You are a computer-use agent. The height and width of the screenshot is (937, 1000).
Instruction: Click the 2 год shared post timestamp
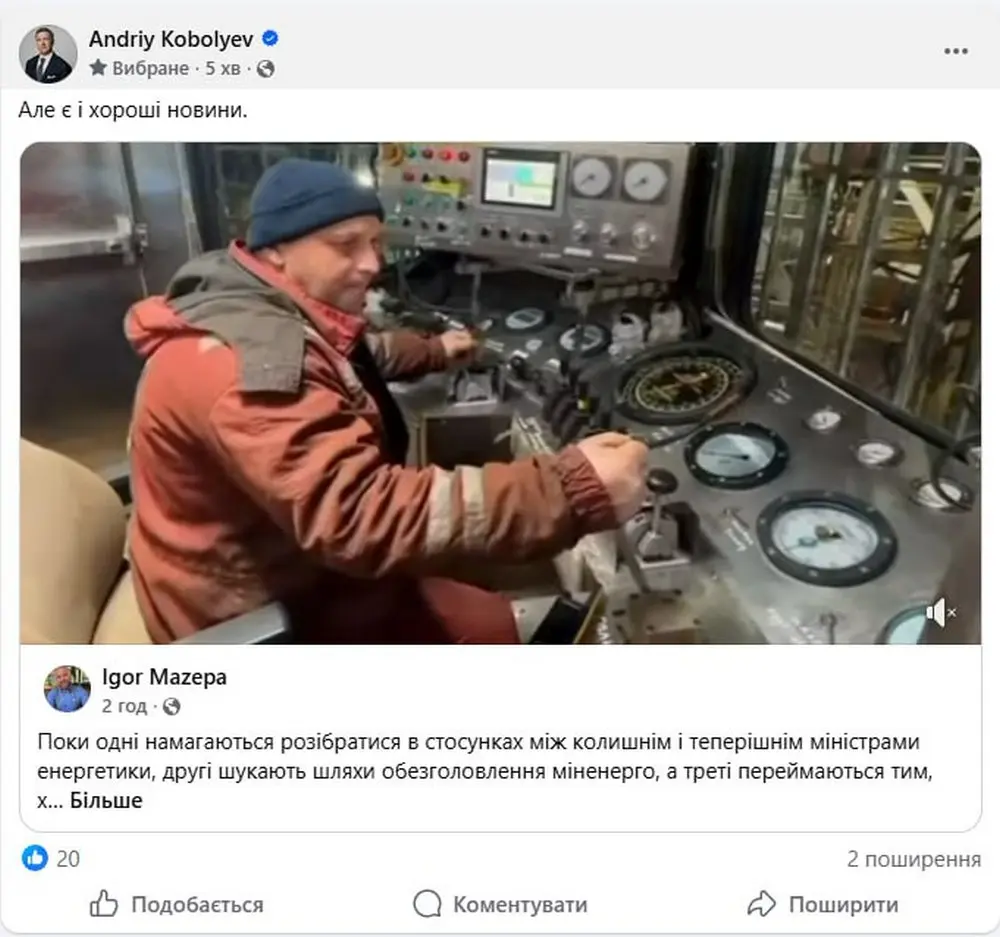124,706
